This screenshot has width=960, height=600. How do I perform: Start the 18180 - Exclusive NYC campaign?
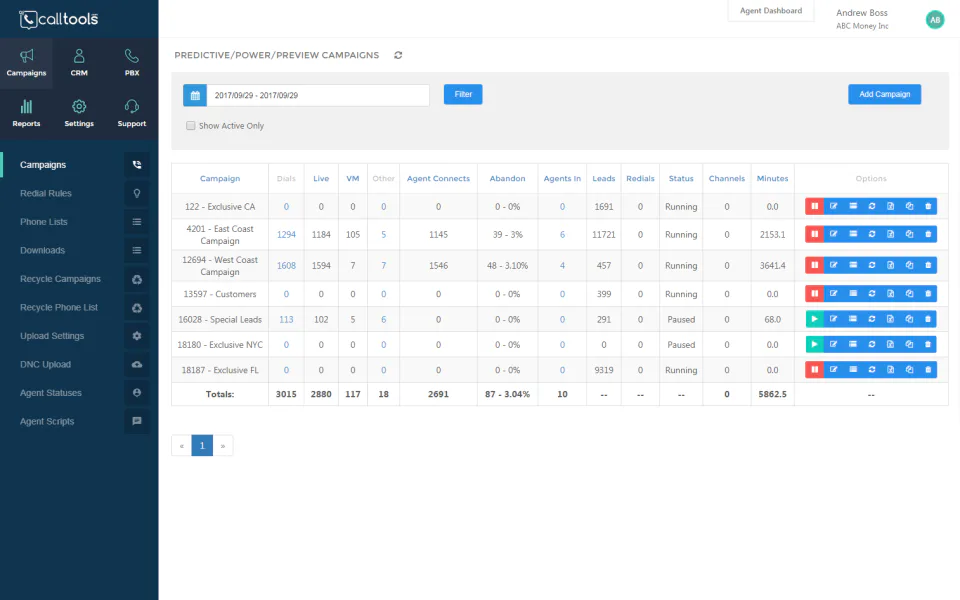[814, 345]
